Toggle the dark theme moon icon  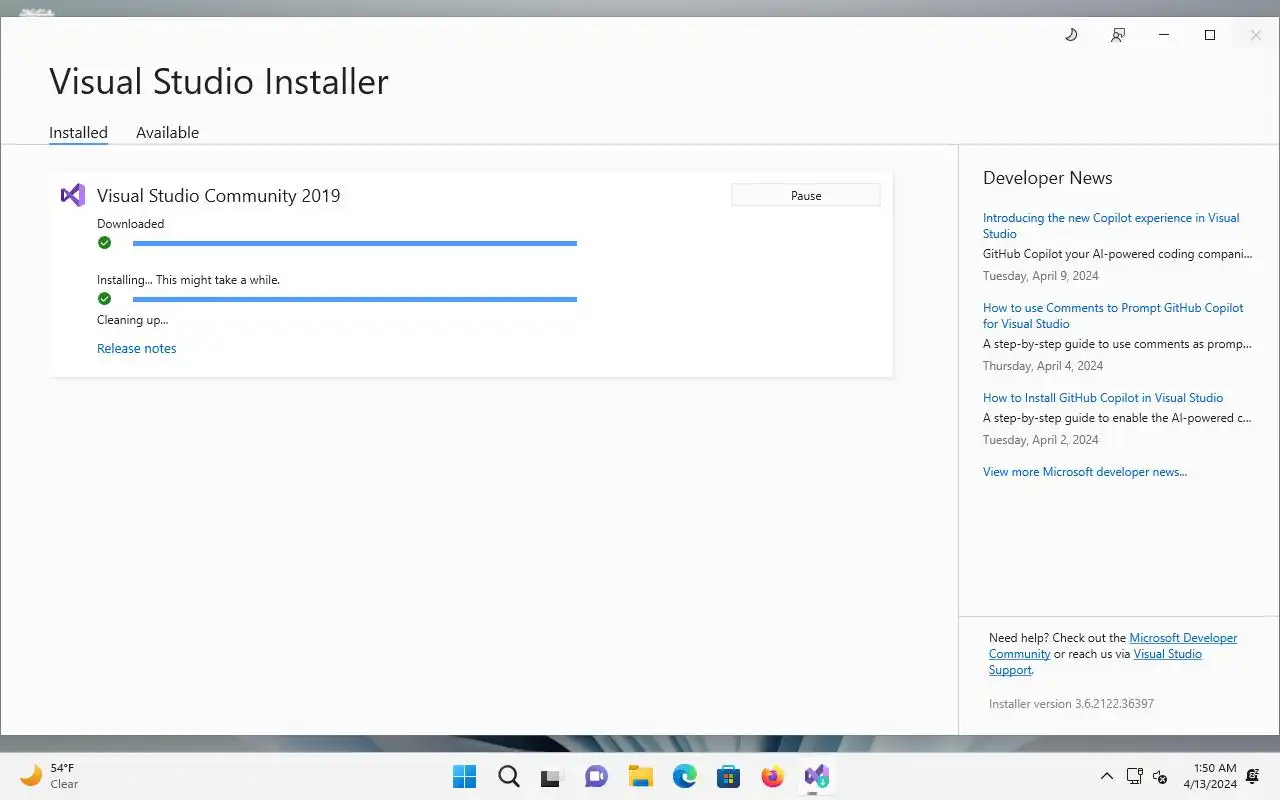tap(1071, 35)
